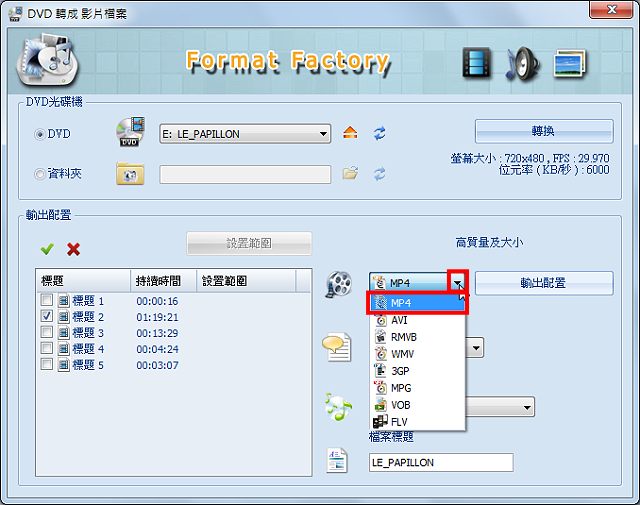This screenshot has height=505, width=640.
Task: Select the DVD radio button
Action: (x=40, y=134)
